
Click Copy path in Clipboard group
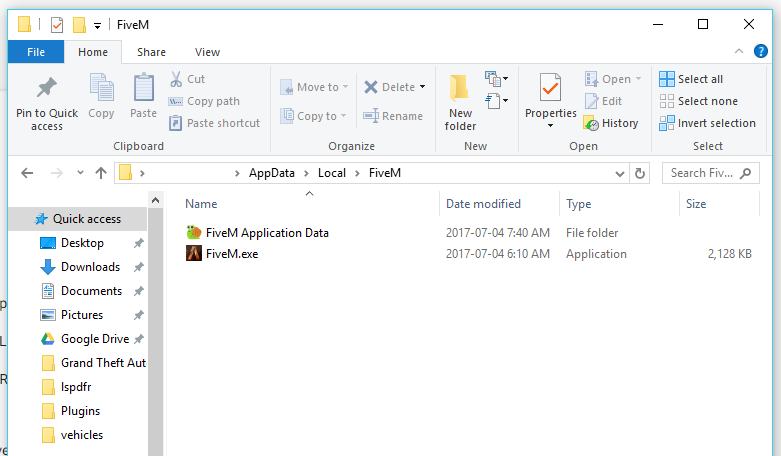[204, 101]
